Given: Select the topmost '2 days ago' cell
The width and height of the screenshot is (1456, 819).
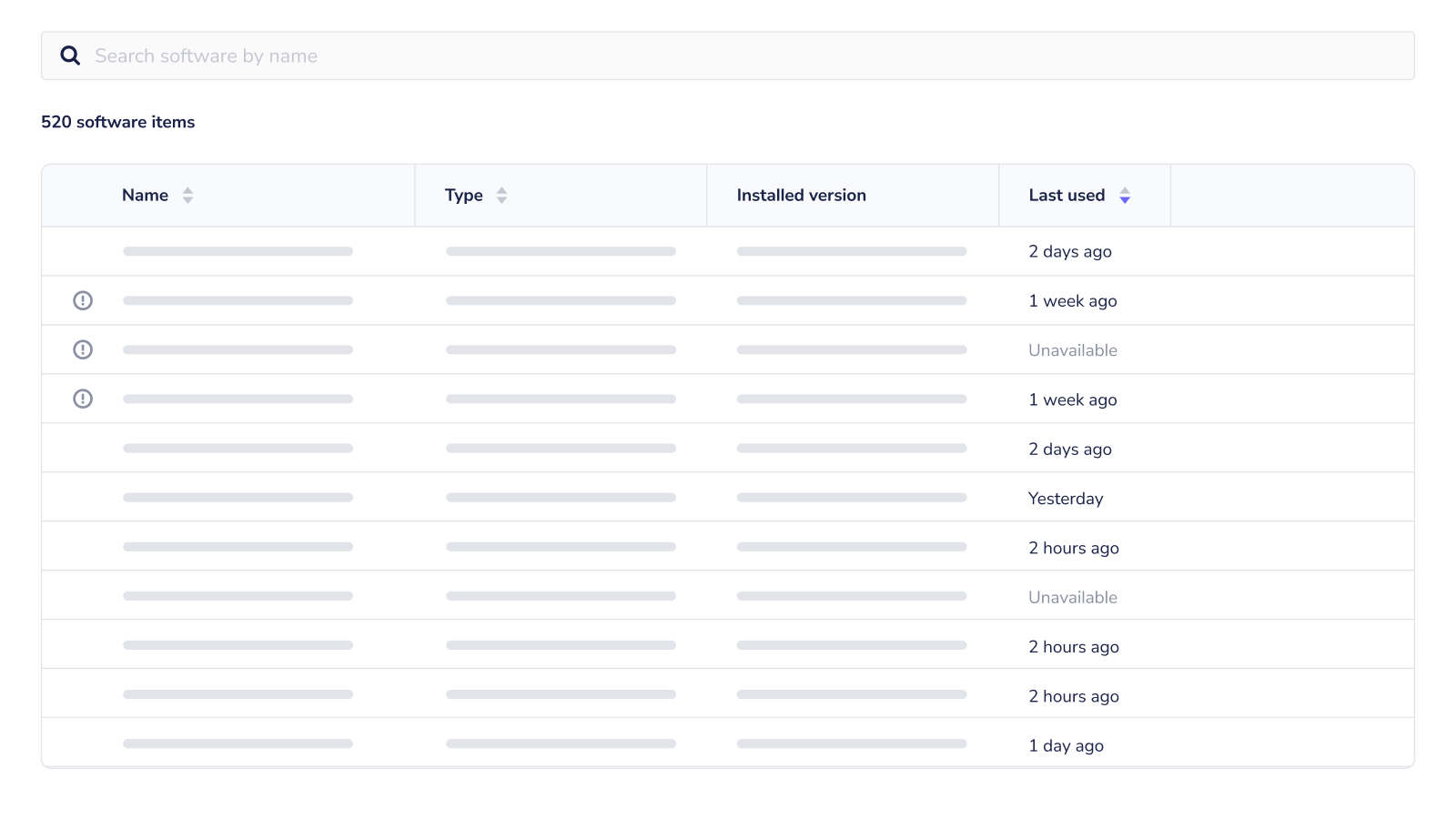Looking at the screenshot, I should coord(1070,251).
